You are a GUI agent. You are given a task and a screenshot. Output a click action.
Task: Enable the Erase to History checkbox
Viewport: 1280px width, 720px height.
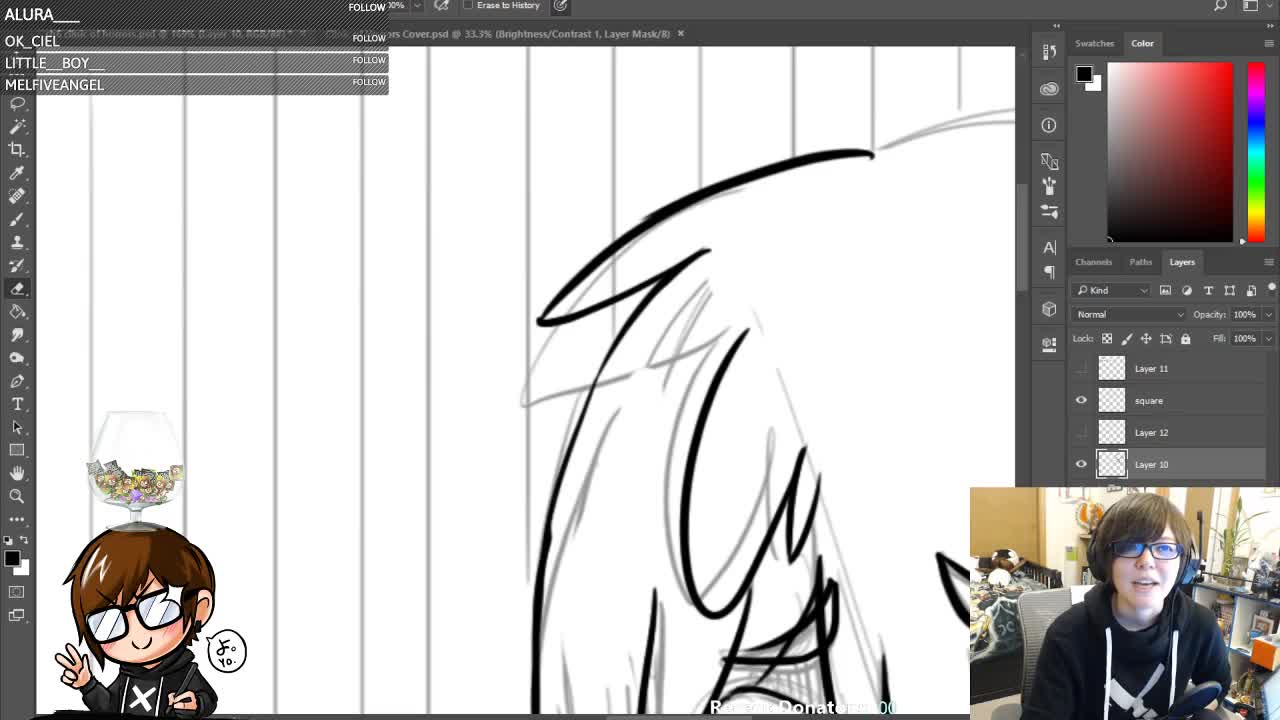[x=468, y=6]
